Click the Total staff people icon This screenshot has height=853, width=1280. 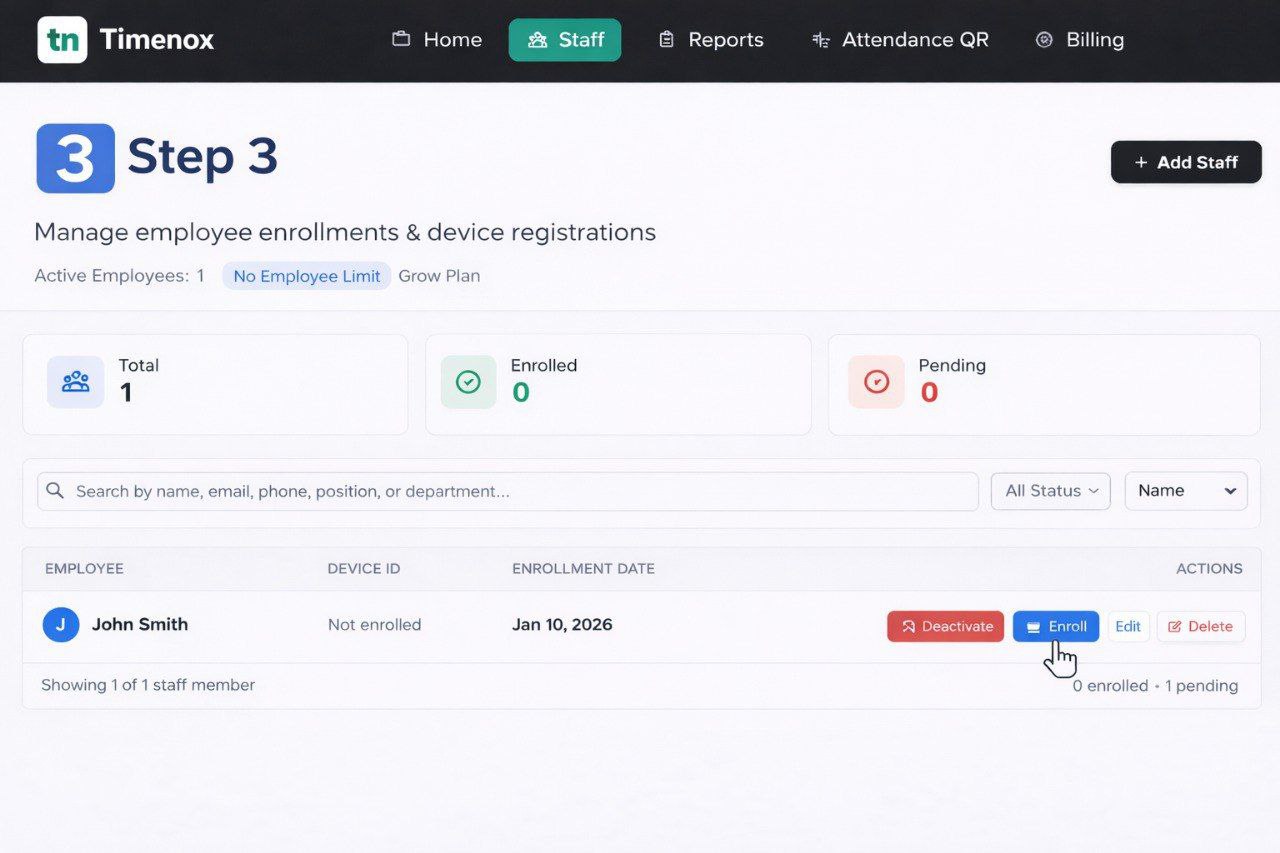[x=75, y=382]
